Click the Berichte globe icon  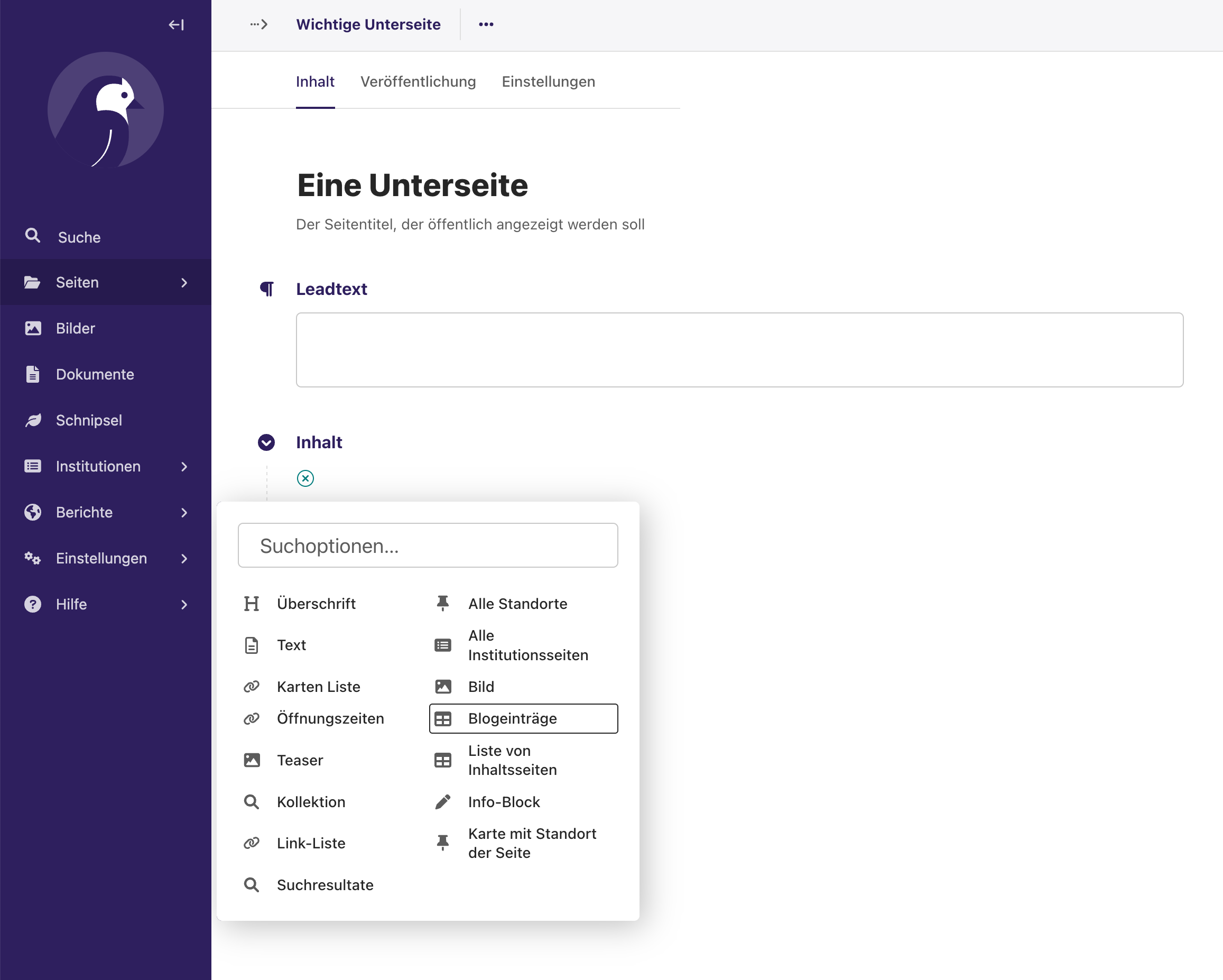[x=33, y=512]
